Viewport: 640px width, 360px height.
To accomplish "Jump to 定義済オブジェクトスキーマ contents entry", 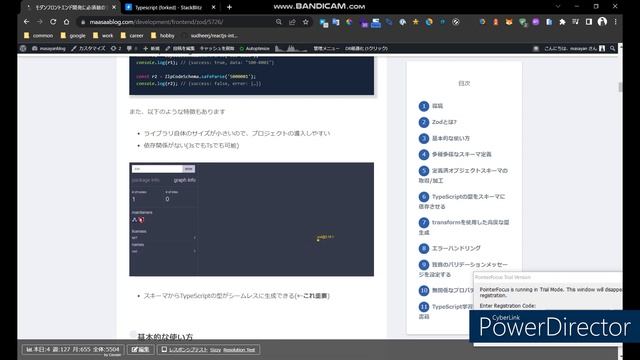I will [x=463, y=175].
